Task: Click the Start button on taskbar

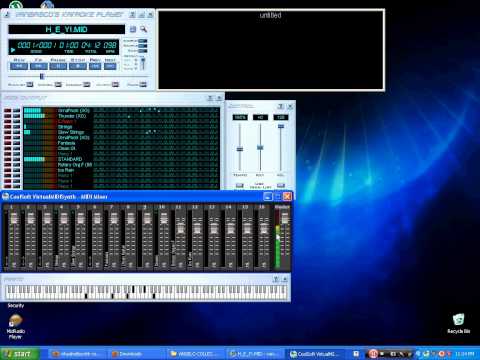Action: coord(20,354)
